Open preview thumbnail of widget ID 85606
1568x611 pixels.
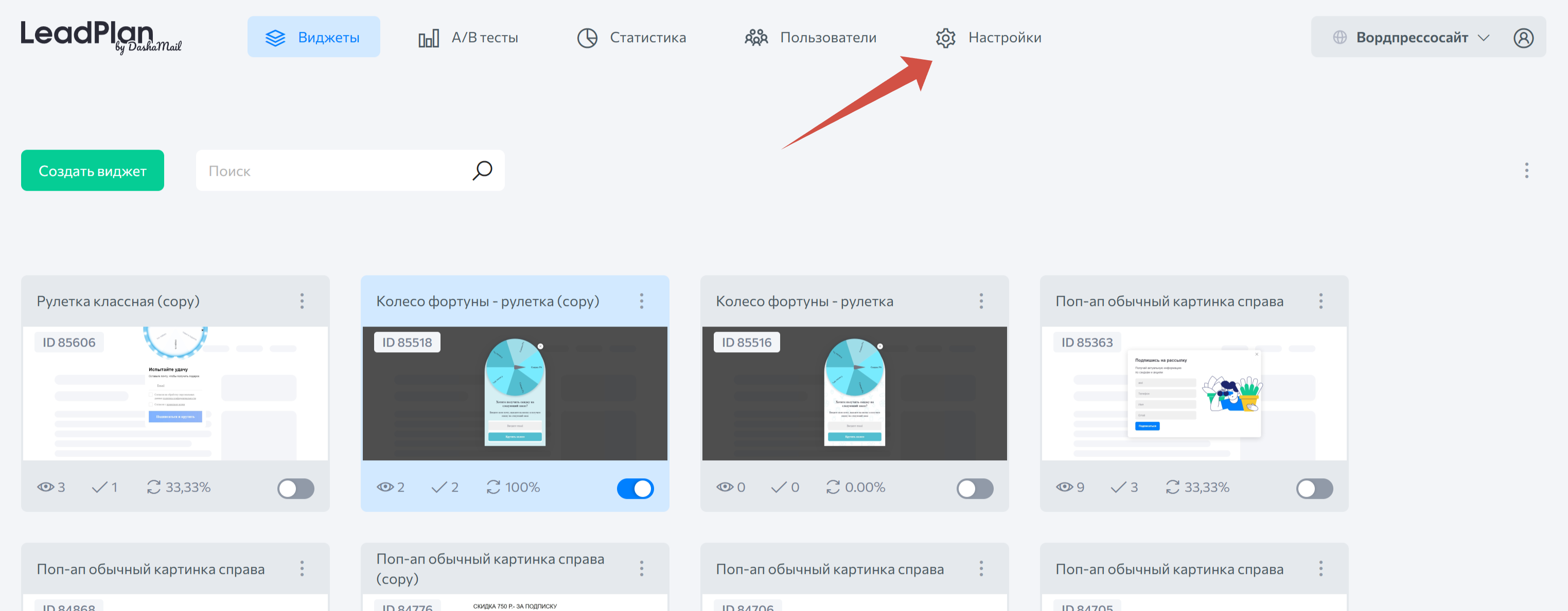click(175, 394)
